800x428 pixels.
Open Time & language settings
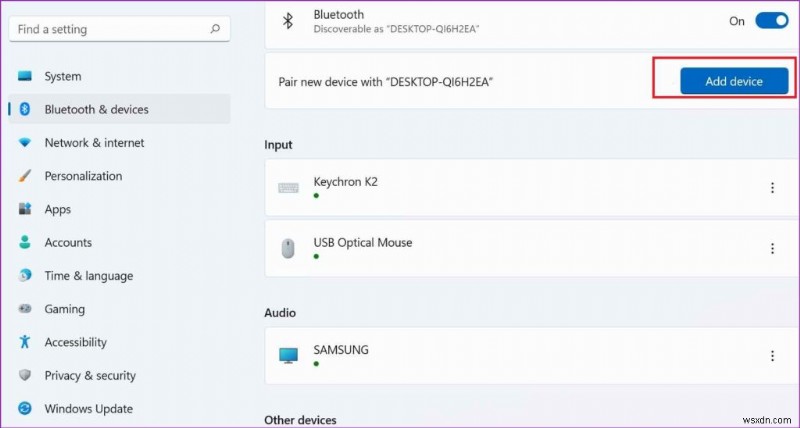[88, 276]
